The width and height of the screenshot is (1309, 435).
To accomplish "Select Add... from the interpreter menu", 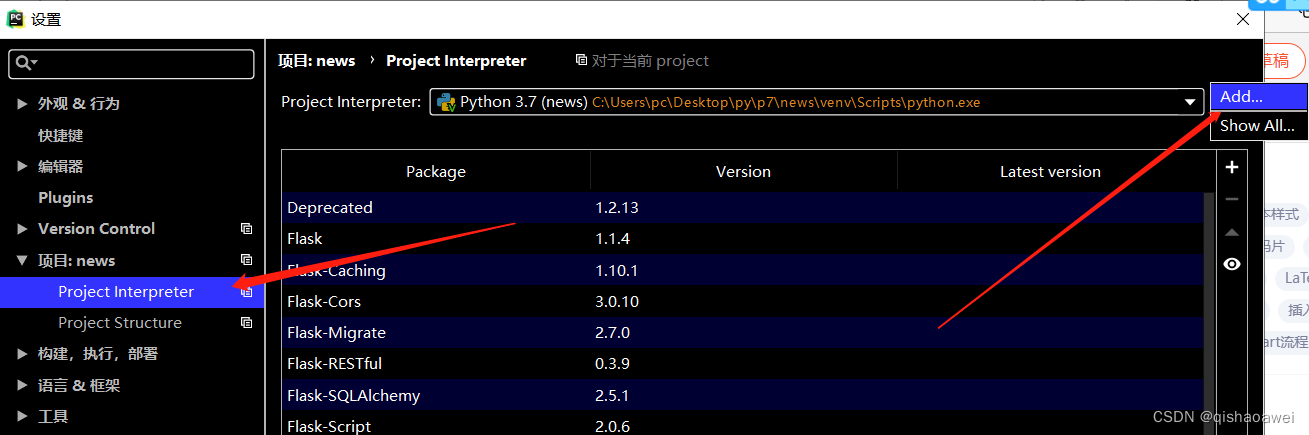I will tap(1241, 97).
